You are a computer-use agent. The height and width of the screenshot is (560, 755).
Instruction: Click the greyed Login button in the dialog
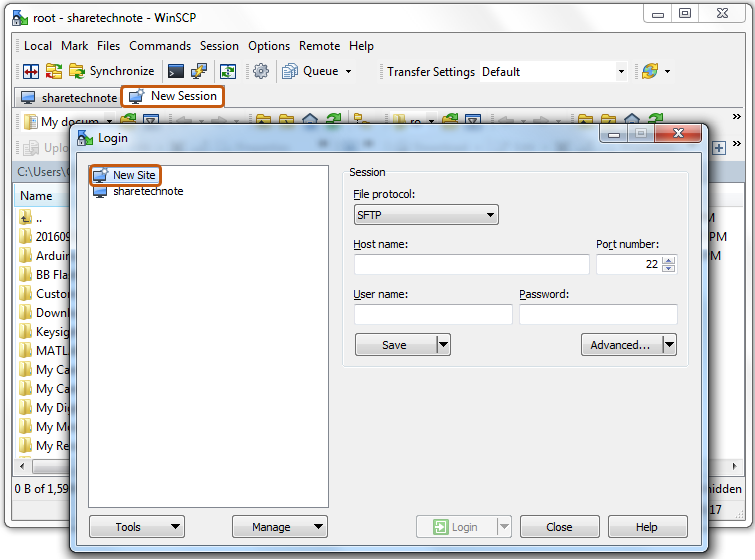pyautogui.click(x=456, y=527)
